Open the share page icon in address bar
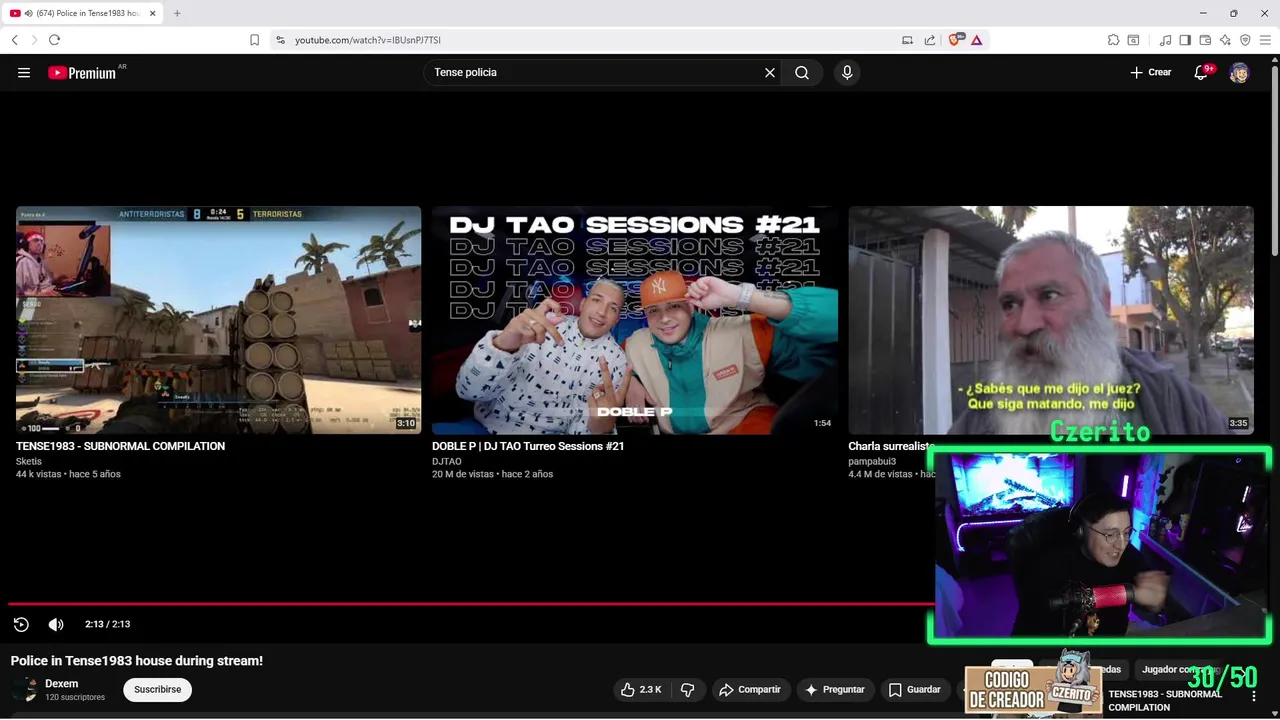This screenshot has height=720, width=1280. 930,40
